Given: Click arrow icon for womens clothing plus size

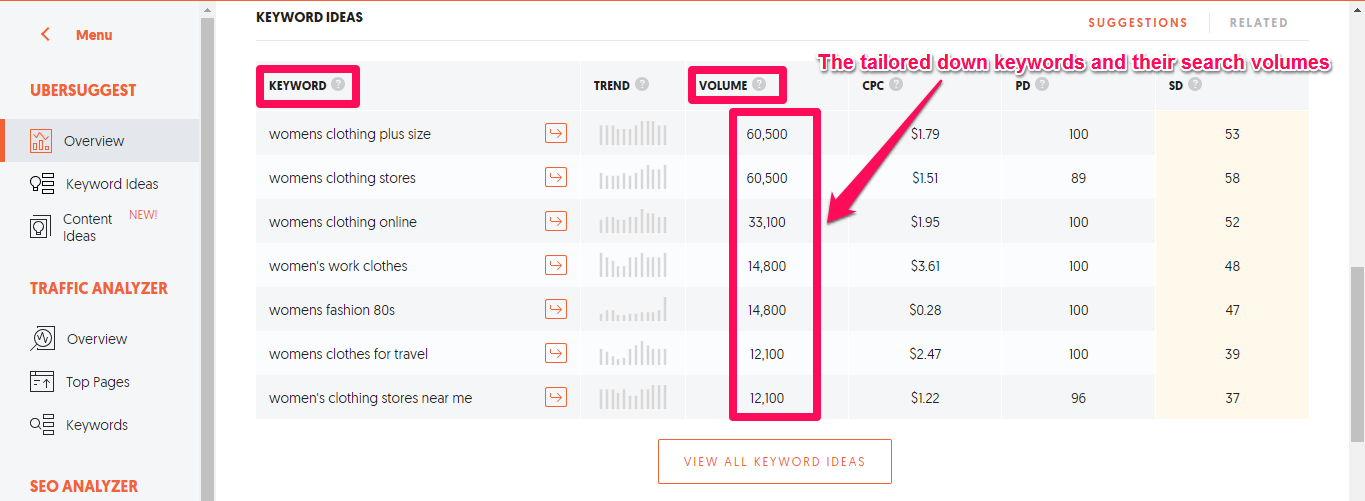Looking at the screenshot, I should (x=556, y=134).
